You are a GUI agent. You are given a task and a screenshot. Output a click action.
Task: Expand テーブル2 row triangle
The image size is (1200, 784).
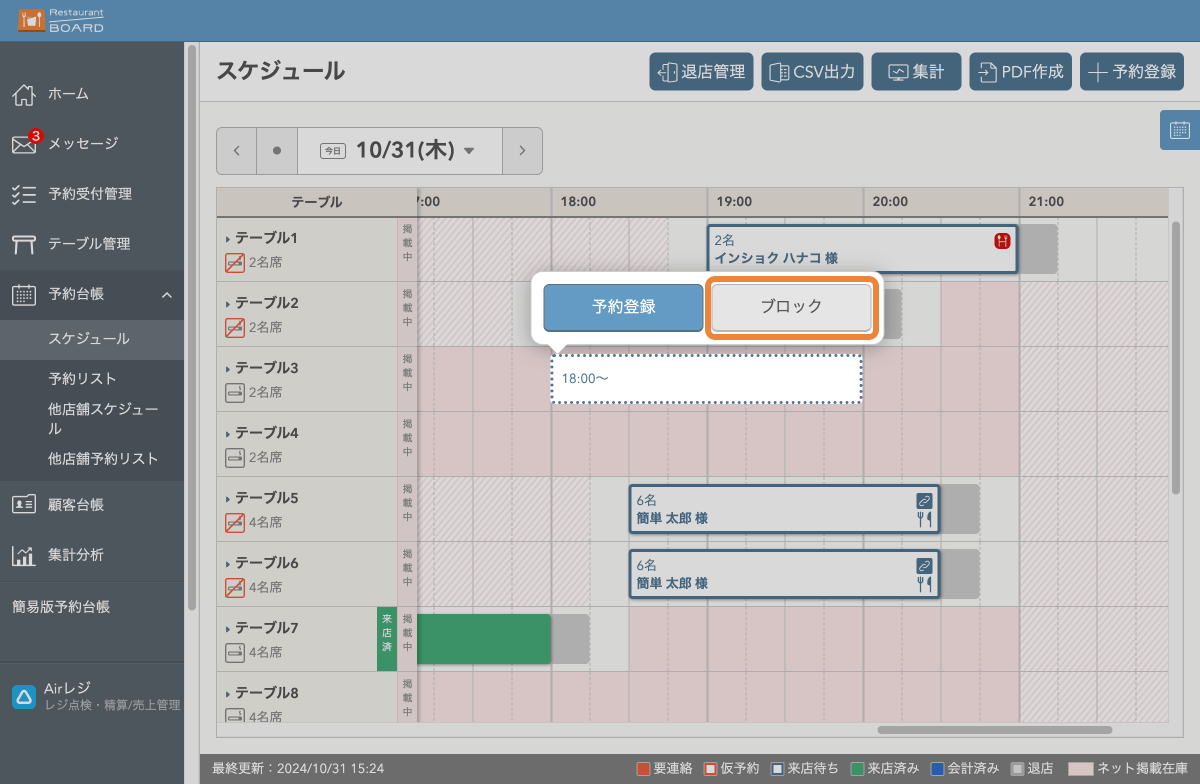pos(228,304)
